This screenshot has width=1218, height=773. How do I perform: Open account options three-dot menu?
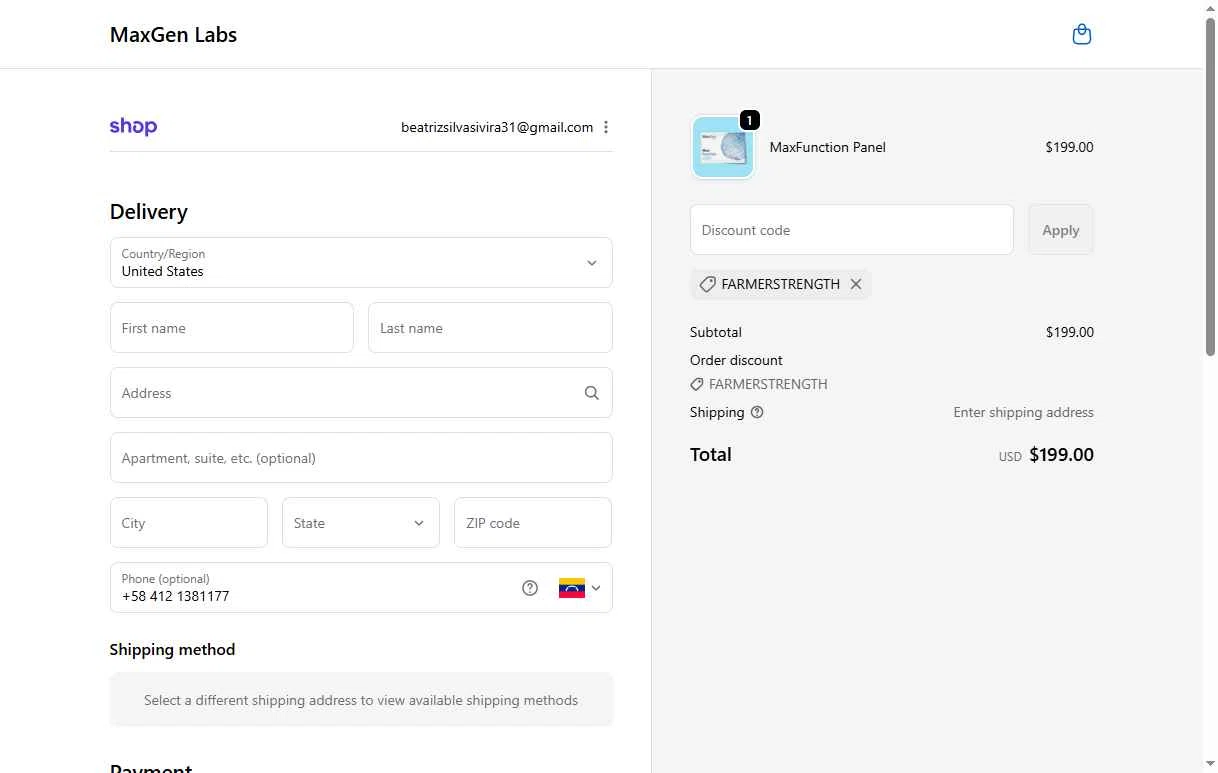pos(606,127)
